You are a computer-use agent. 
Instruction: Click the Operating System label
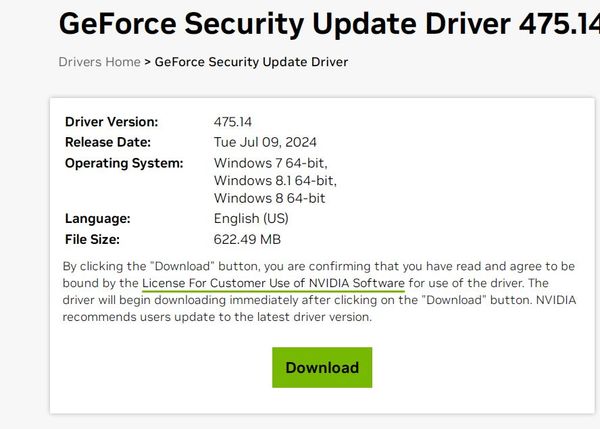click(124, 163)
